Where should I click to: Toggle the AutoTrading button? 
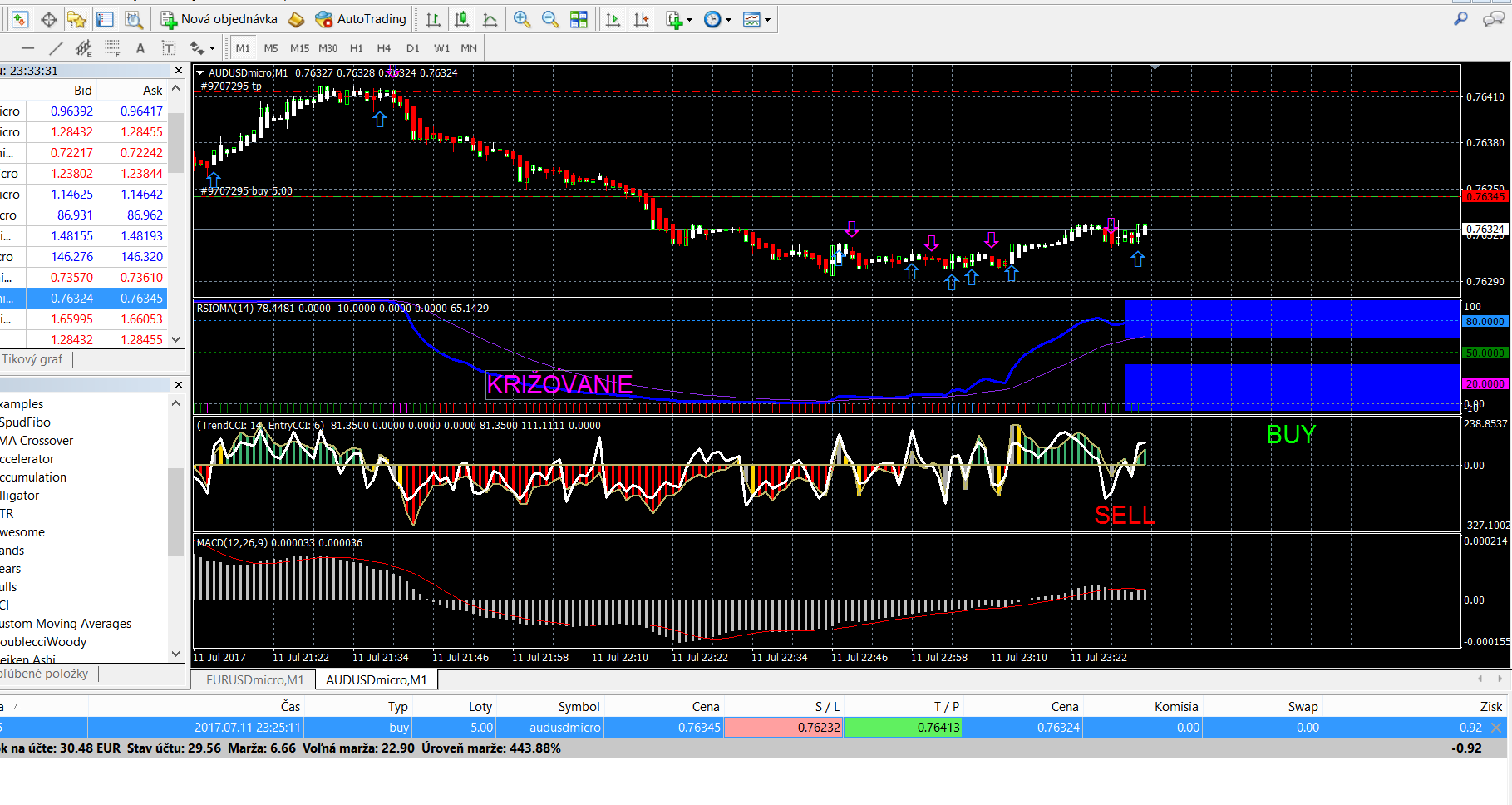tap(361, 19)
